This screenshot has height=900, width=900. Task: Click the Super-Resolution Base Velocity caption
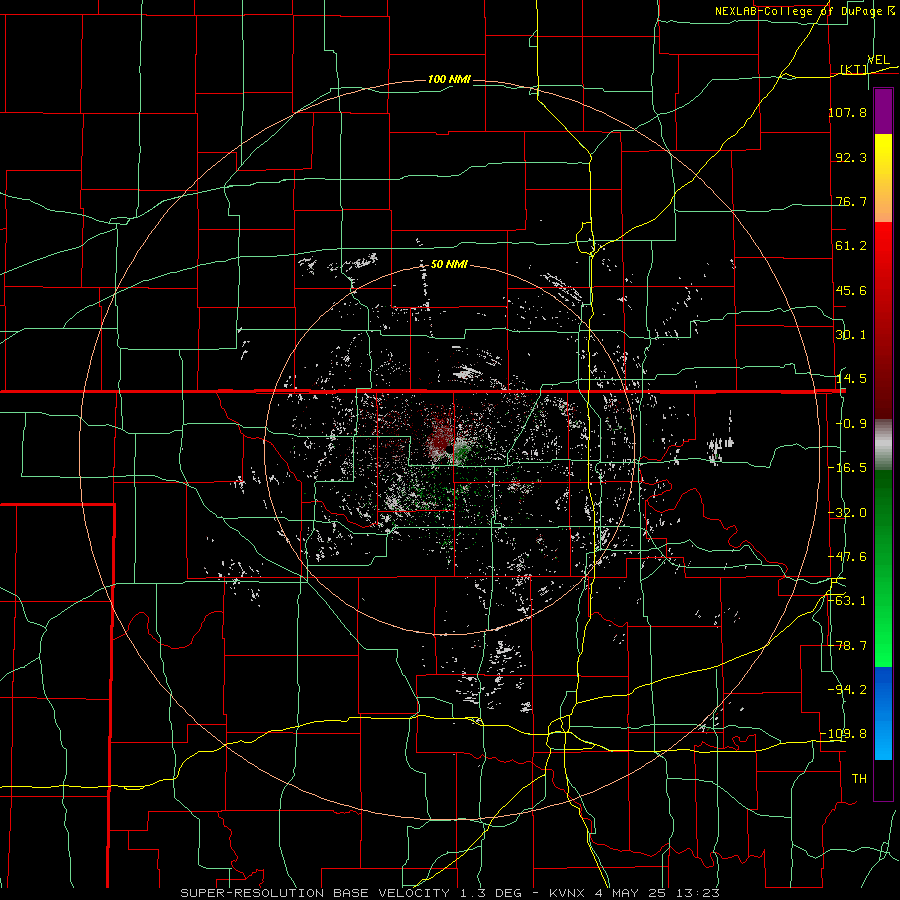point(449,893)
